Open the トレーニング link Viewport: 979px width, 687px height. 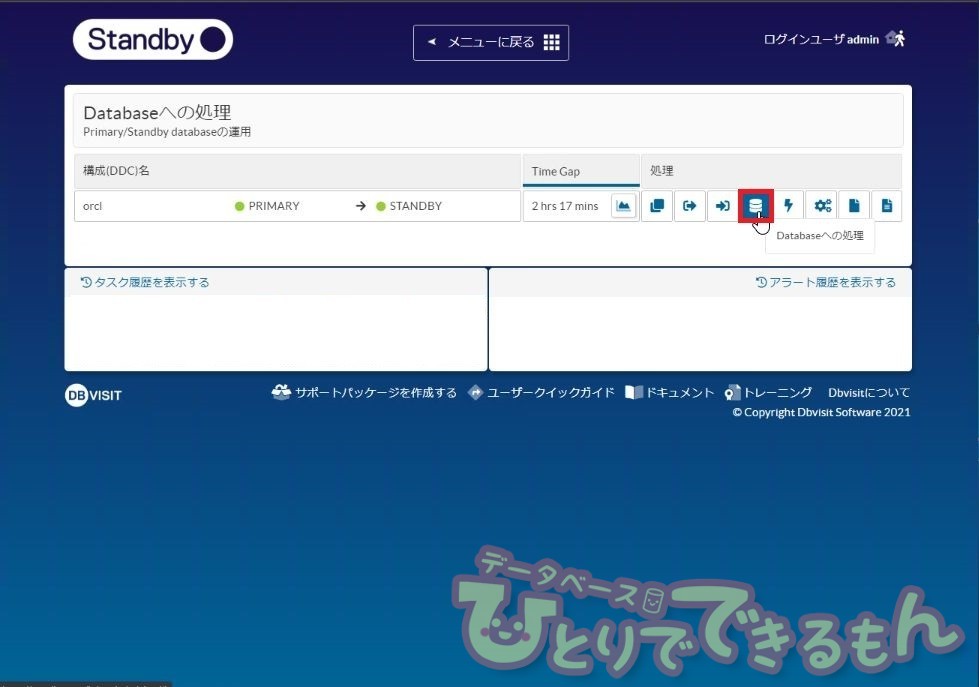coord(768,393)
